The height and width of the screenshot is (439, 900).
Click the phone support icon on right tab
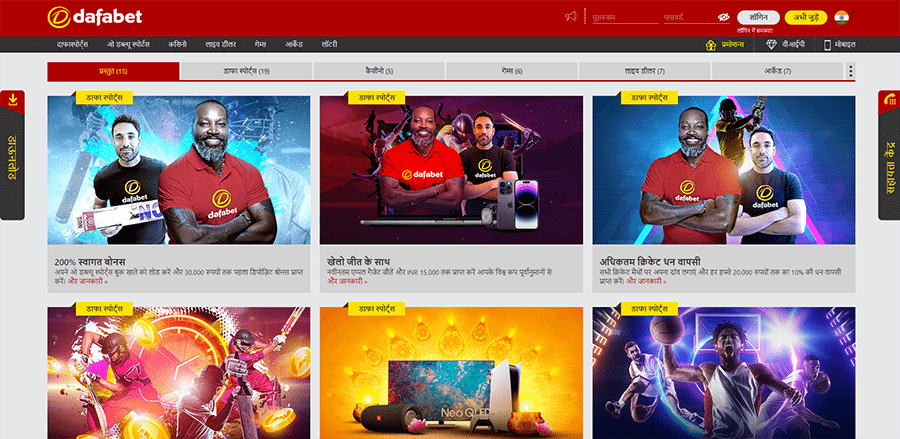tap(891, 99)
